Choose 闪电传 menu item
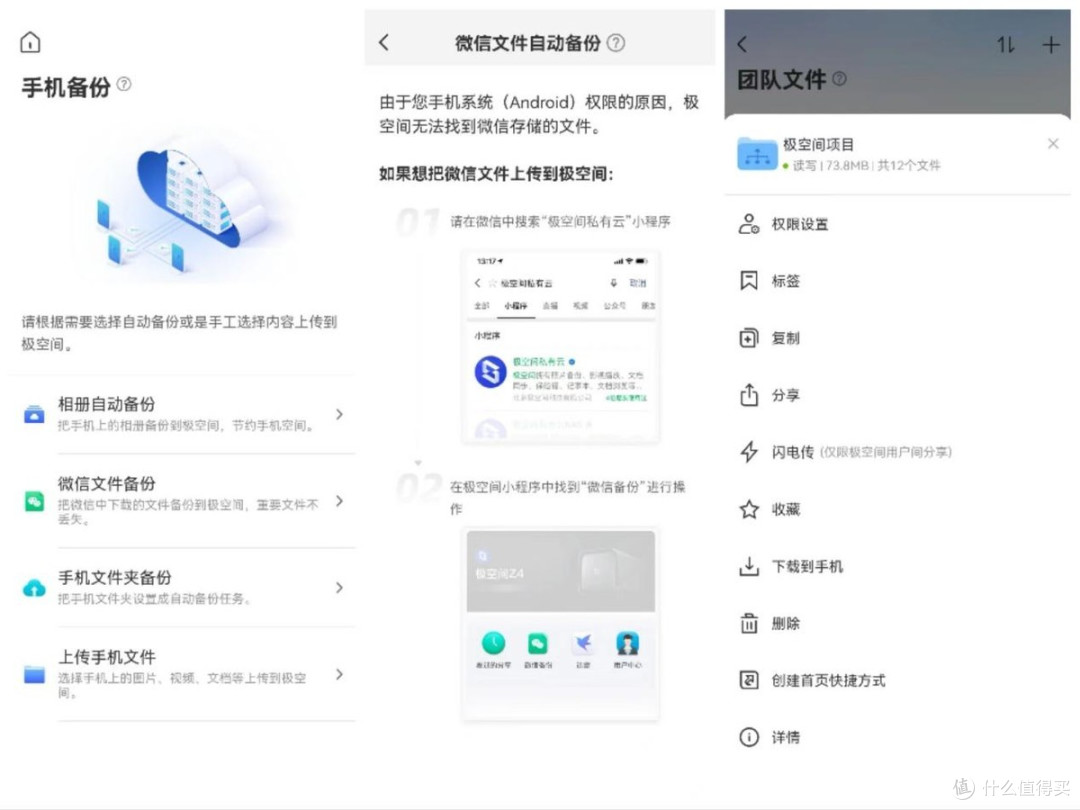1080x810 pixels. coord(897,452)
